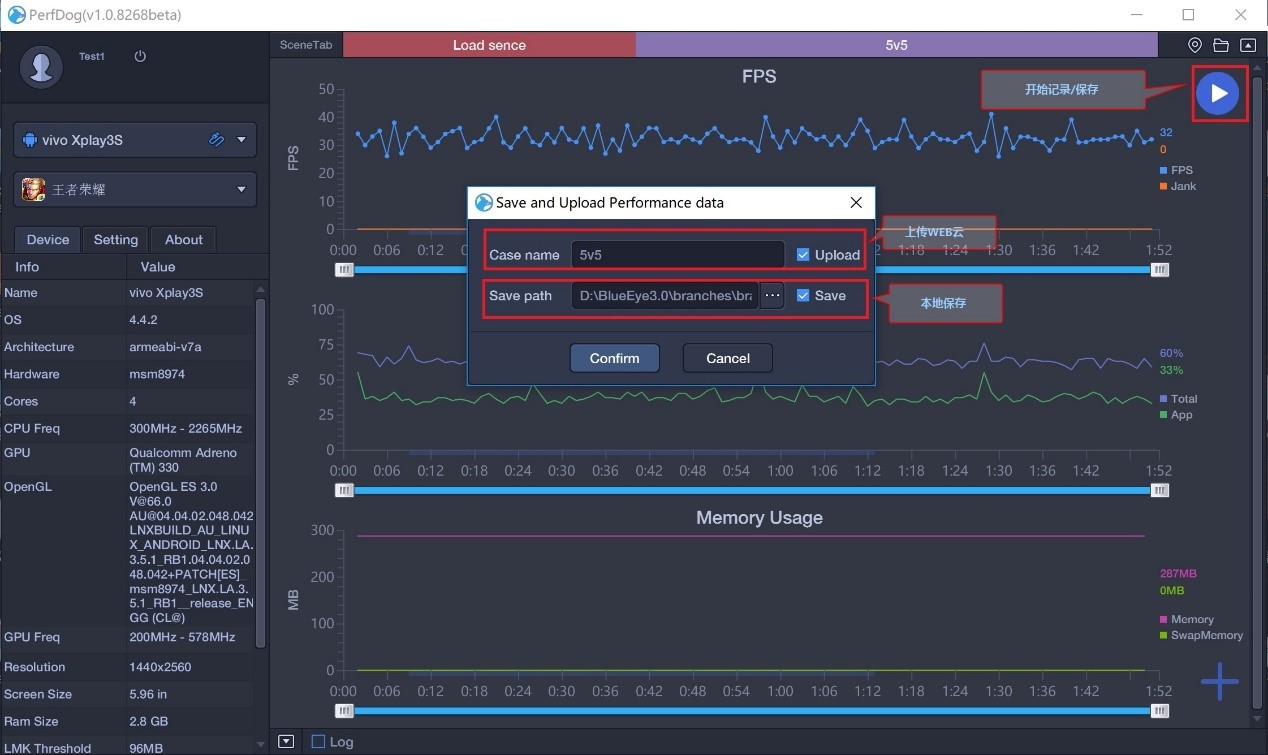Click Cancel to dismiss the save dialog

[727, 358]
